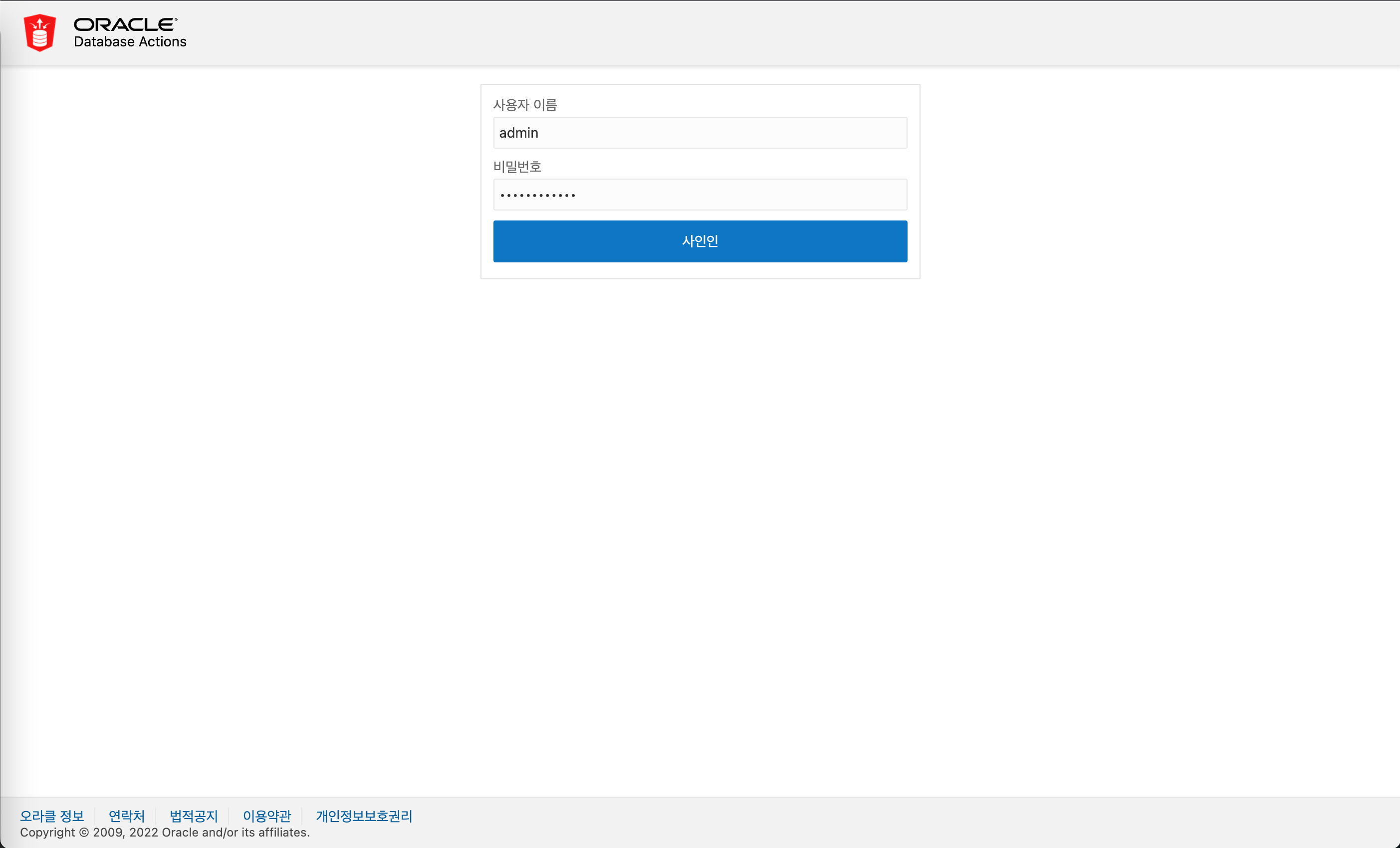Viewport: 1400px width, 848px height.
Task: Click the ORACLE Database Actions title text
Action: tap(130, 33)
